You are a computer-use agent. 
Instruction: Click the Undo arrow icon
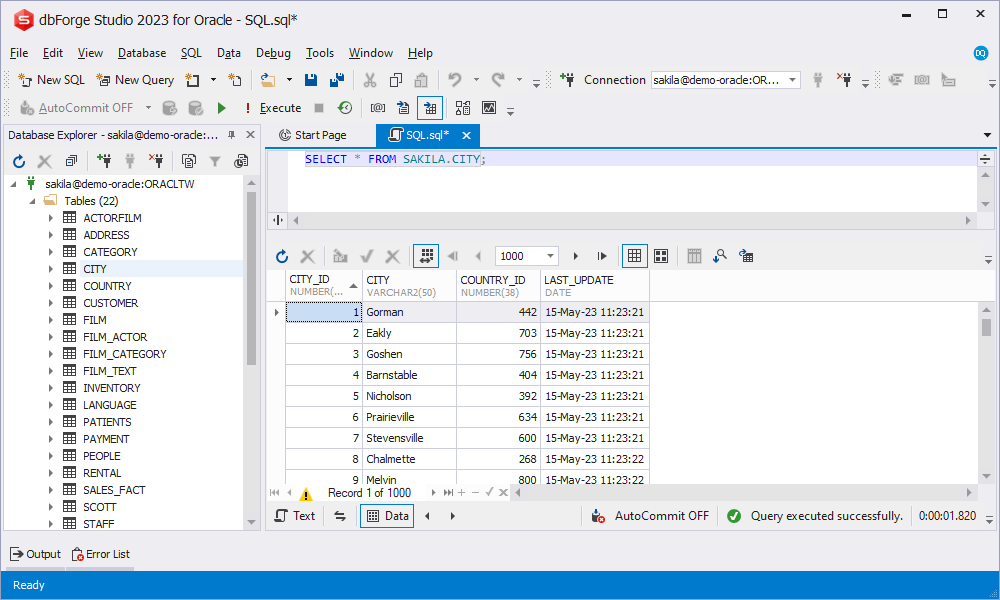click(454, 80)
